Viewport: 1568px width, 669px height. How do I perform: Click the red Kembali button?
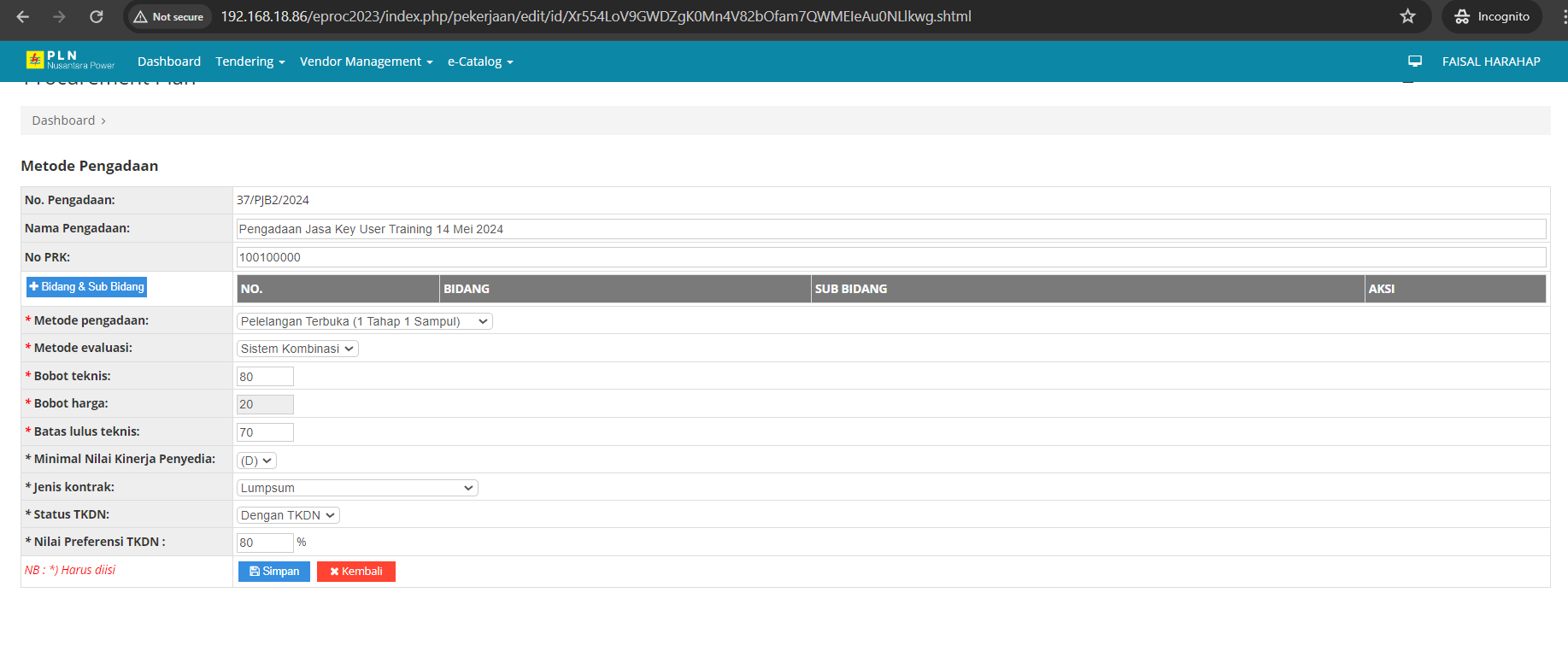355,572
